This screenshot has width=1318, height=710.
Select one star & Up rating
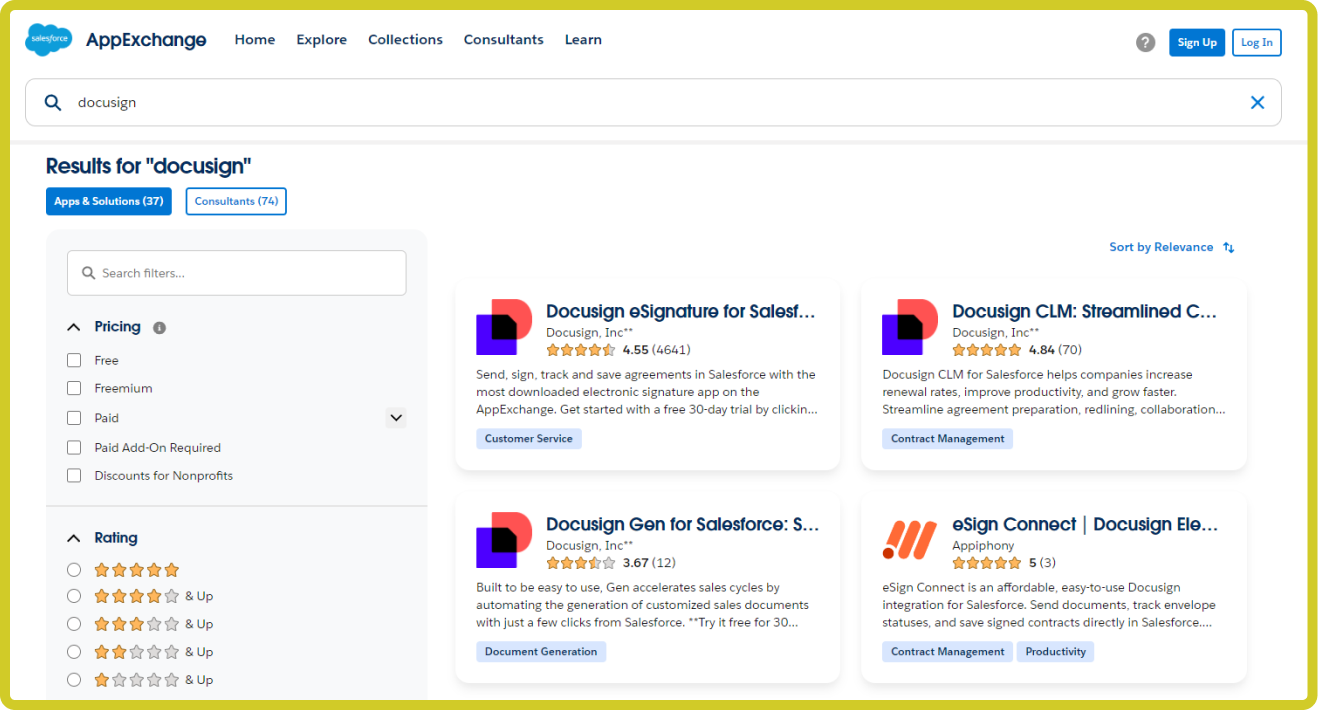click(74, 680)
